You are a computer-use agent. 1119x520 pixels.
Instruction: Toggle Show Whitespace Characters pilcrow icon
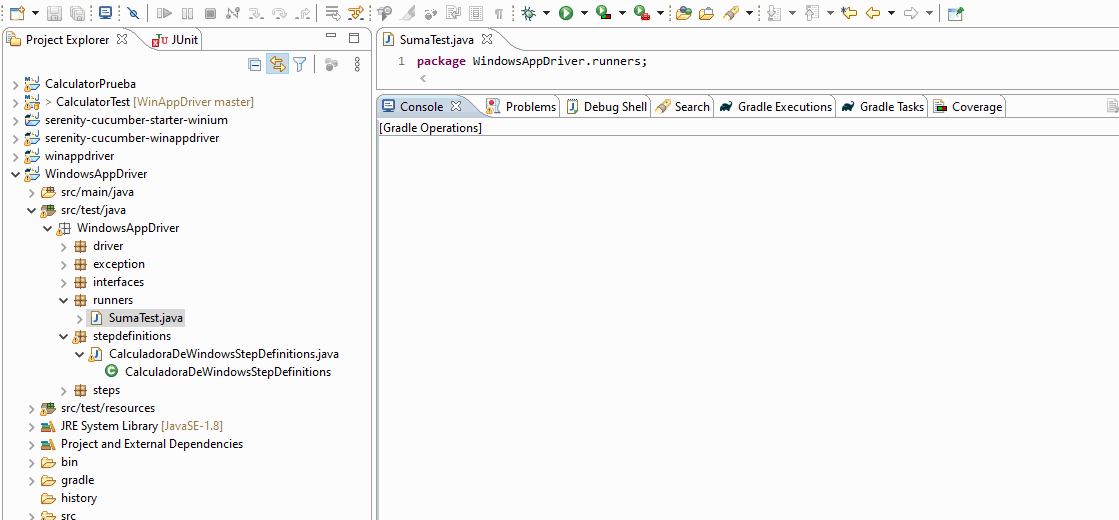498,13
